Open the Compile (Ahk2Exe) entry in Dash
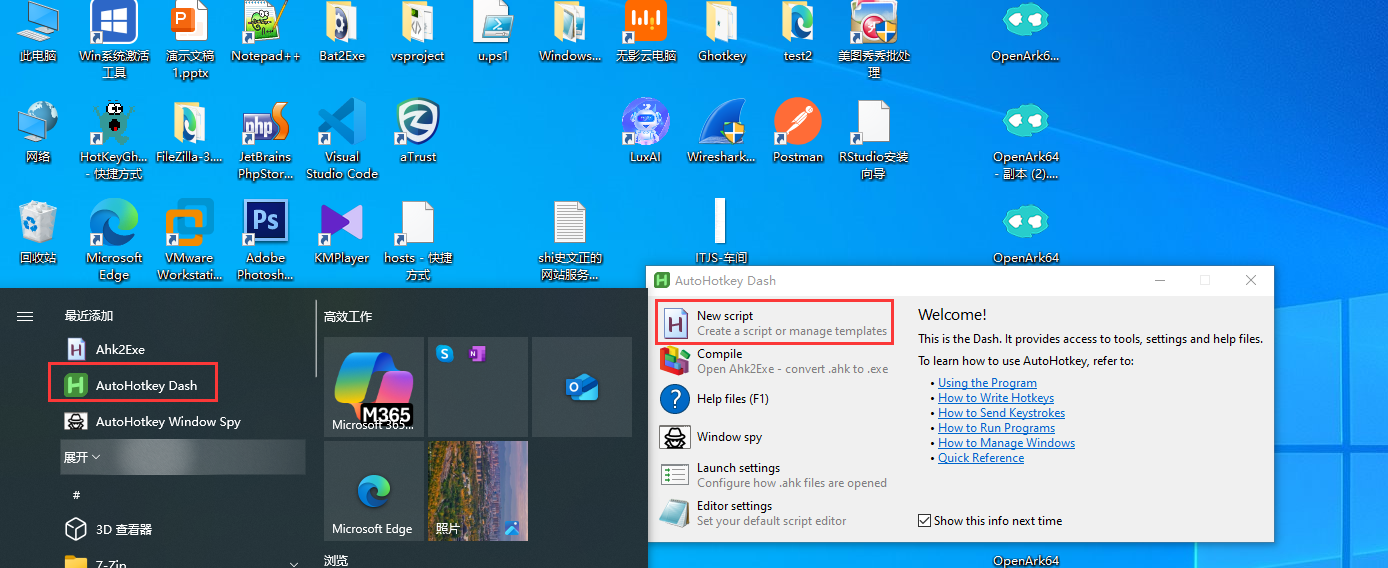Image resolution: width=1388 pixels, height=568 pixels. tap(773, 361)
